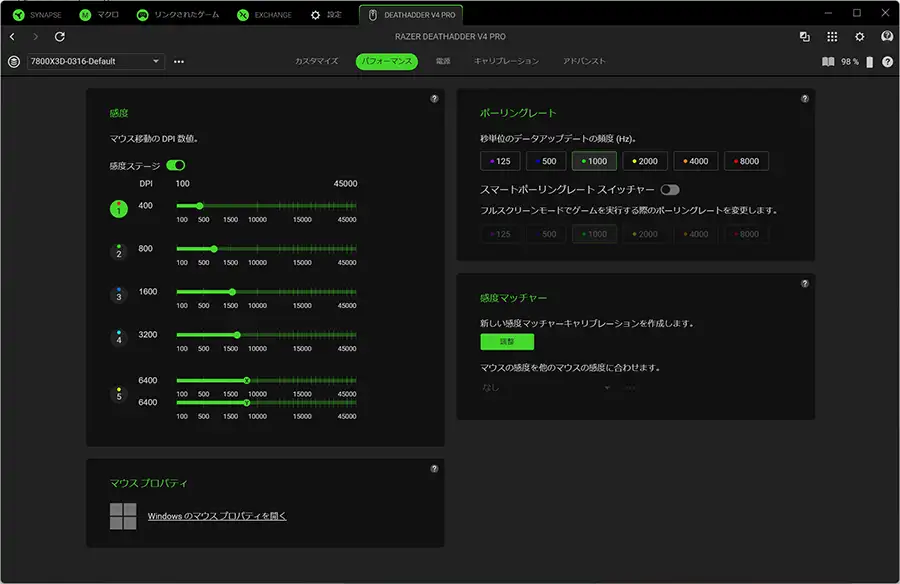The image size is (900, 584).
Task: Click the mouse icon on DeathAdder tab
Action: 373,15
